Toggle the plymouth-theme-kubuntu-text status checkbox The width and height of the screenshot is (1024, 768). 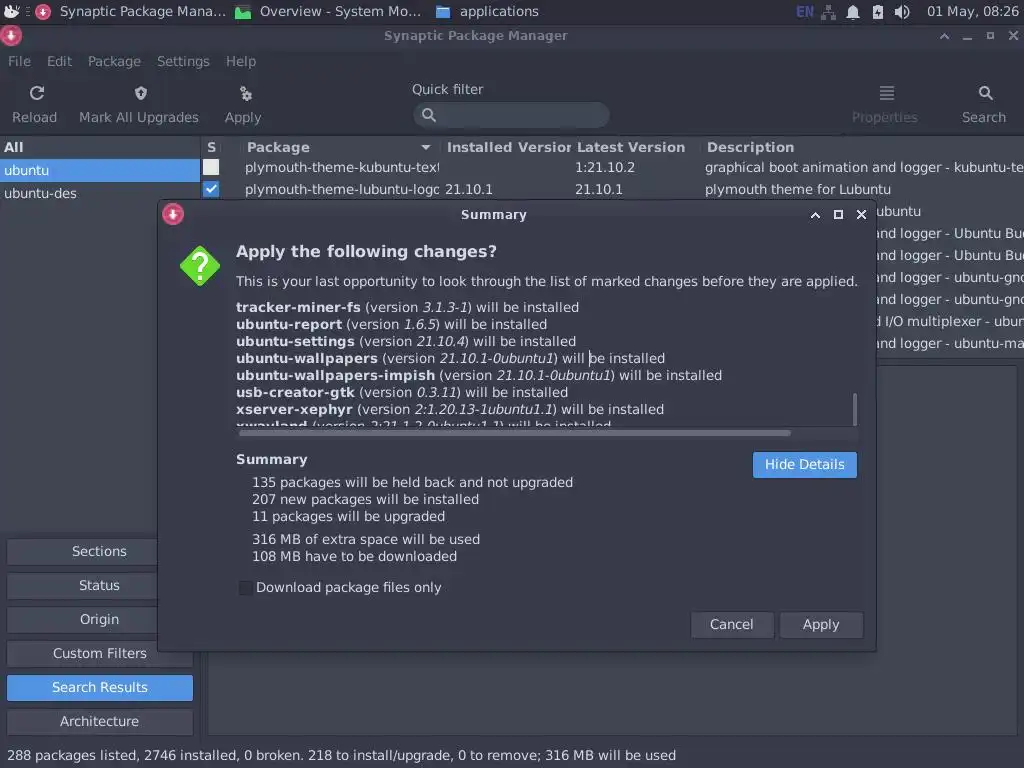pyautogui.click(x=211, y=167)
